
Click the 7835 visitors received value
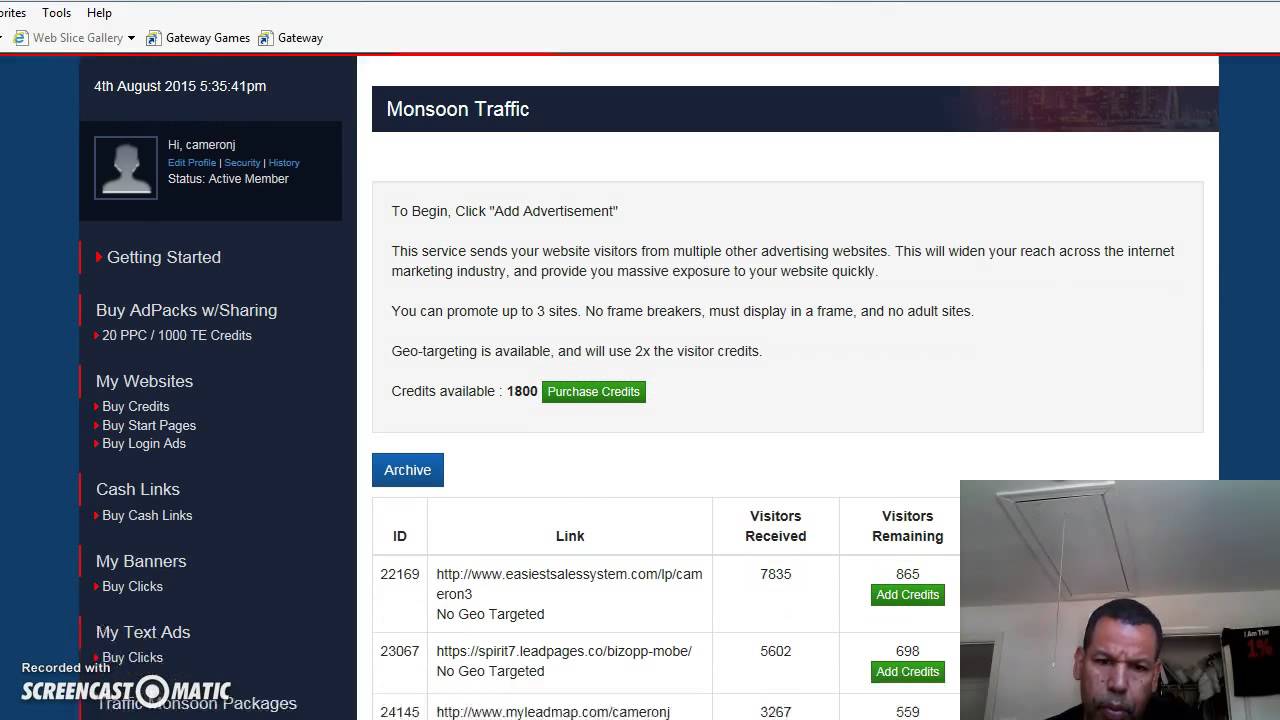[776, 574]
